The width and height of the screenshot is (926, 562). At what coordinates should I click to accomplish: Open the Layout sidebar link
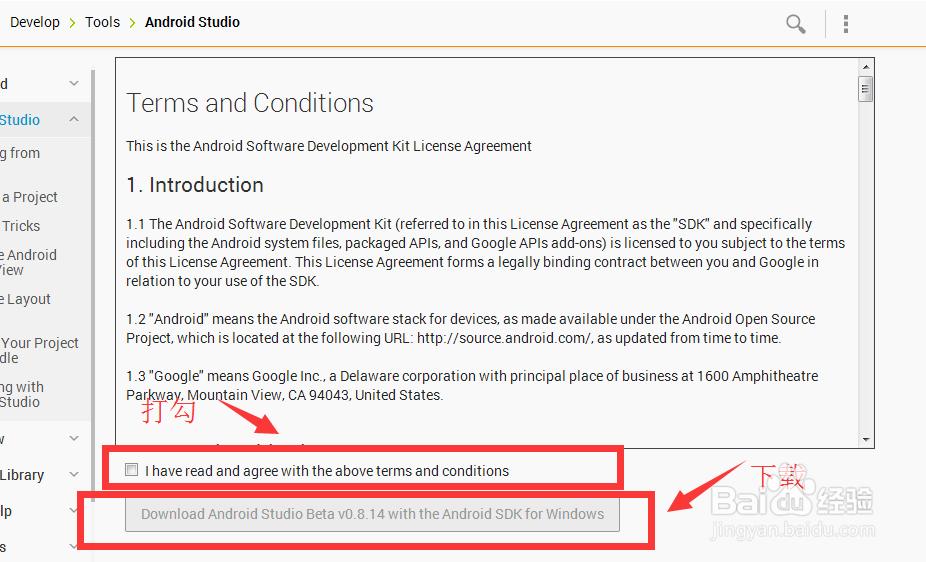pos(25,299)
